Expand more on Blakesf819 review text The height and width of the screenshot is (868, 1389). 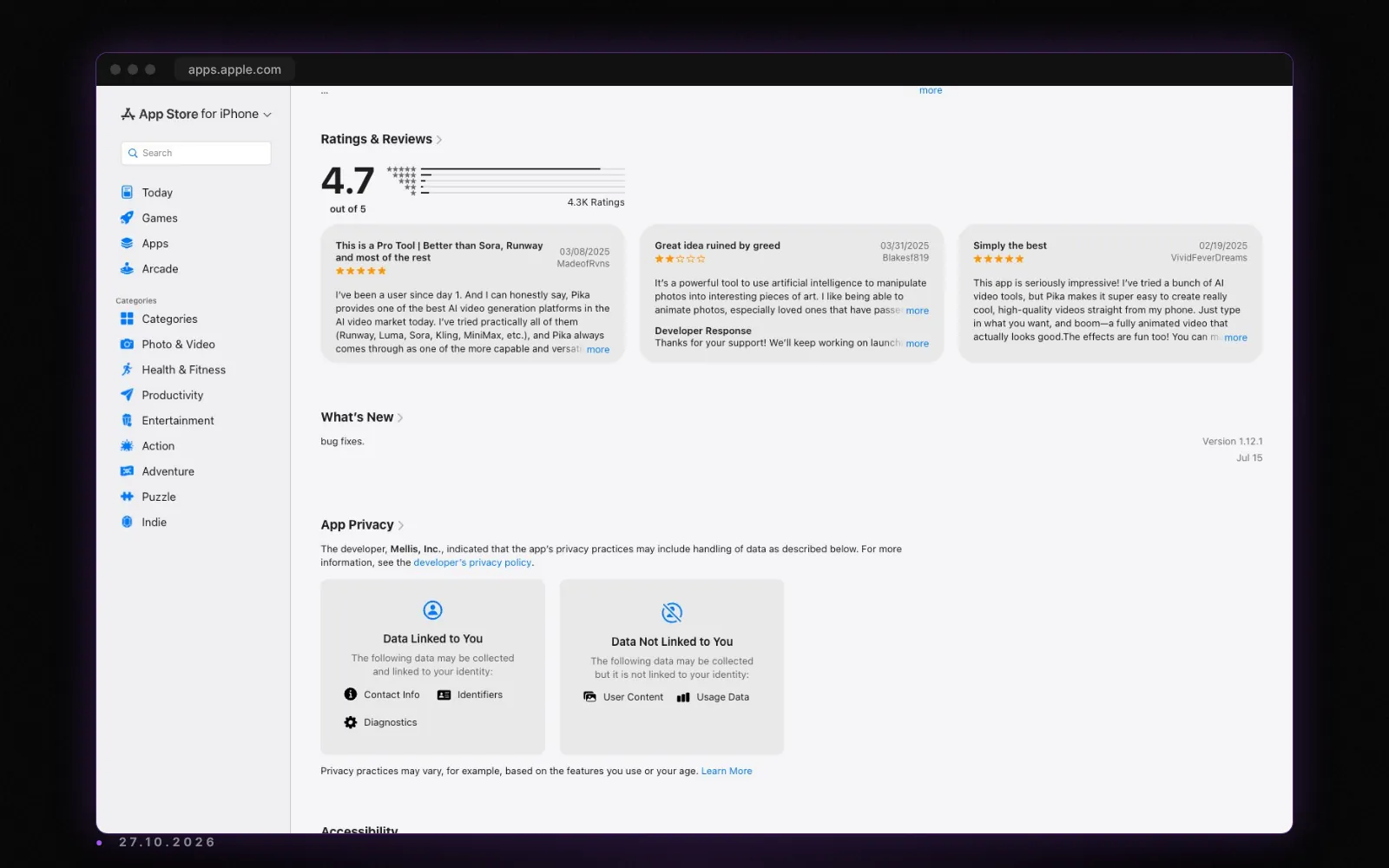918,311
